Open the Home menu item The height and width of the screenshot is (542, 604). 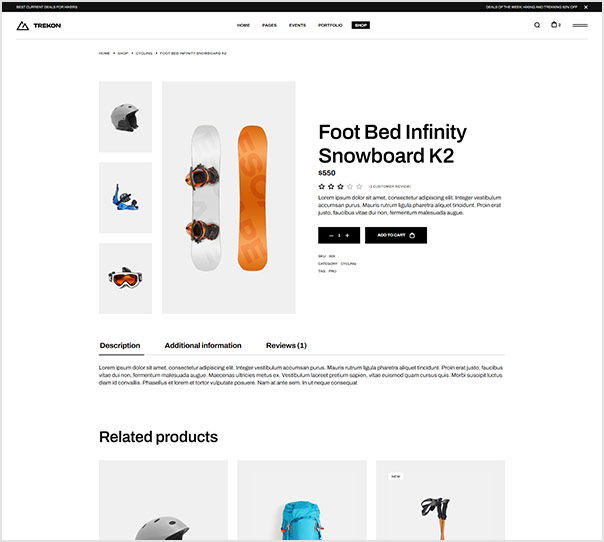coord(243,25)
